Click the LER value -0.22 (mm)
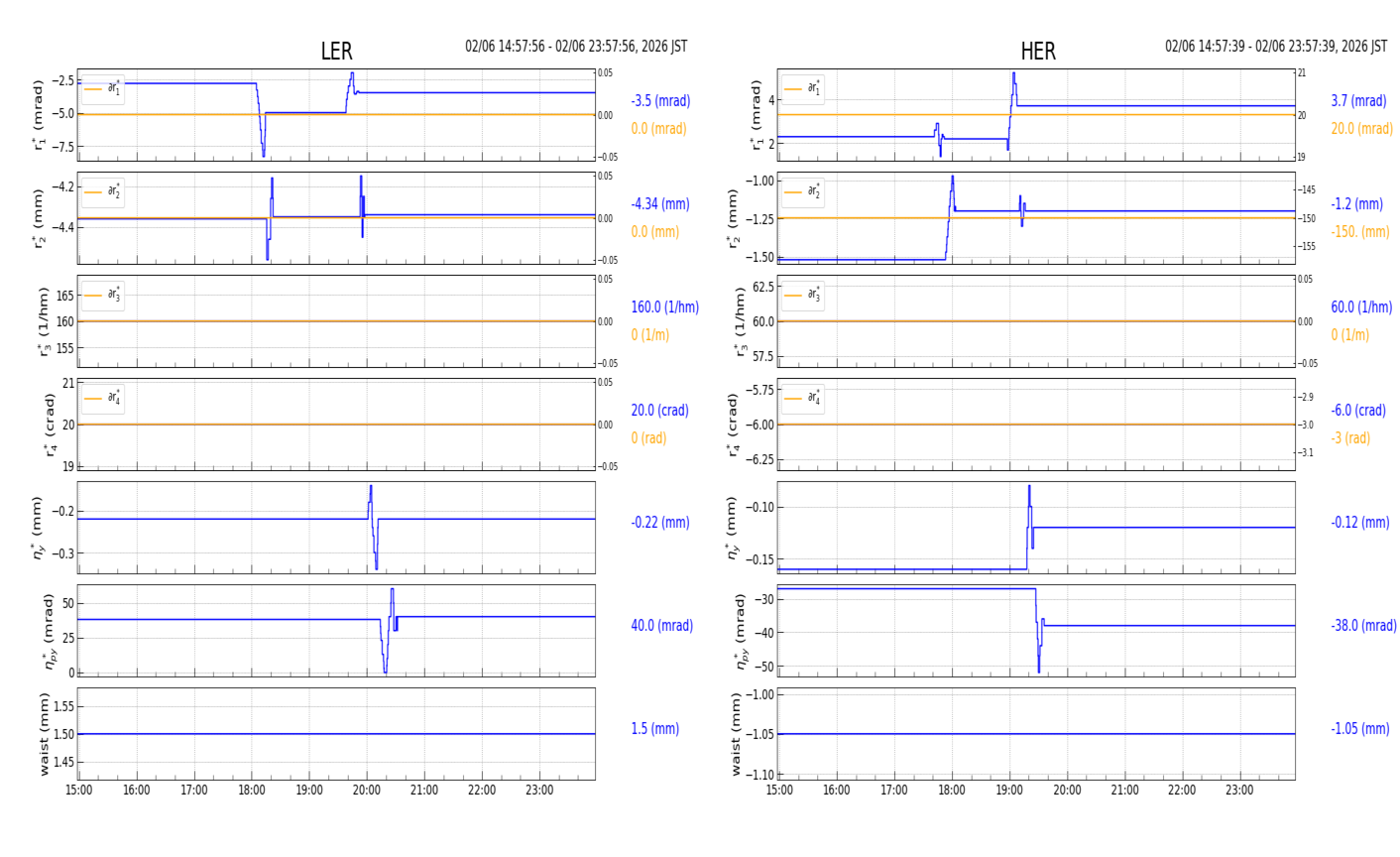This screenshot has width=1400, height=857. [x=660, y=523]
